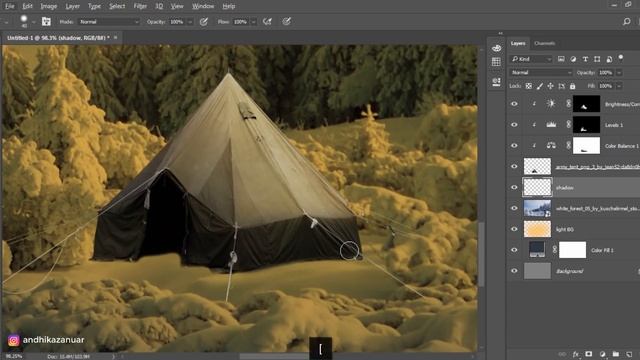This screenshot has width=640, height=360.
Task: Close the Untitled-1 document tab
Action: click(x=116, y=38)
